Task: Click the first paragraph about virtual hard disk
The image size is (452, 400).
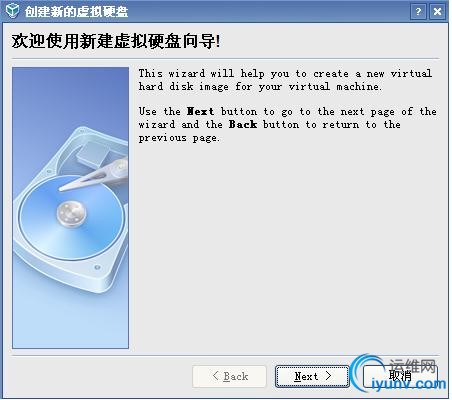Action: pyautogui.click(x=285, y=80)
